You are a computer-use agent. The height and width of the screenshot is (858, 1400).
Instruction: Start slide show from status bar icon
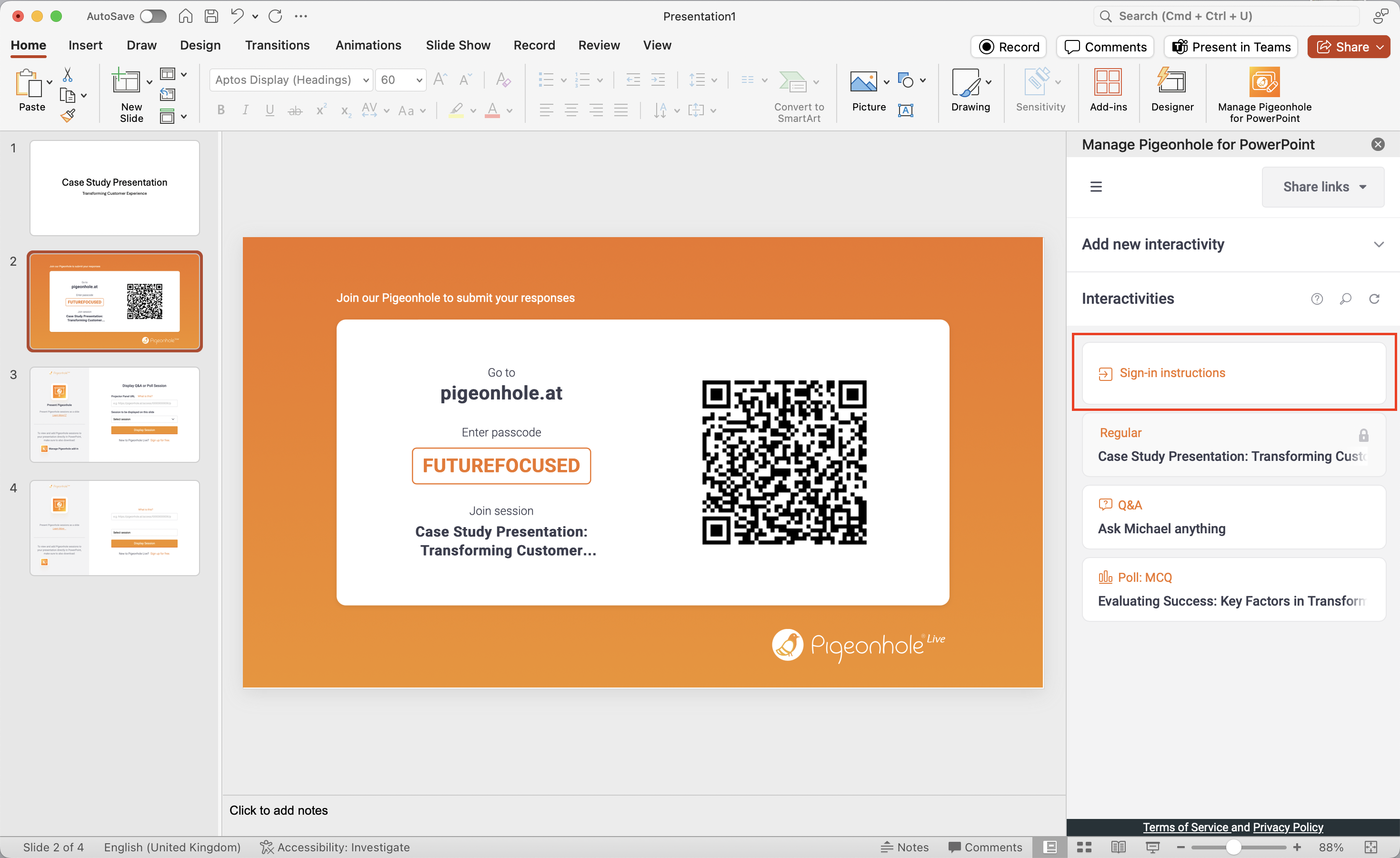tap(1152, 847)
